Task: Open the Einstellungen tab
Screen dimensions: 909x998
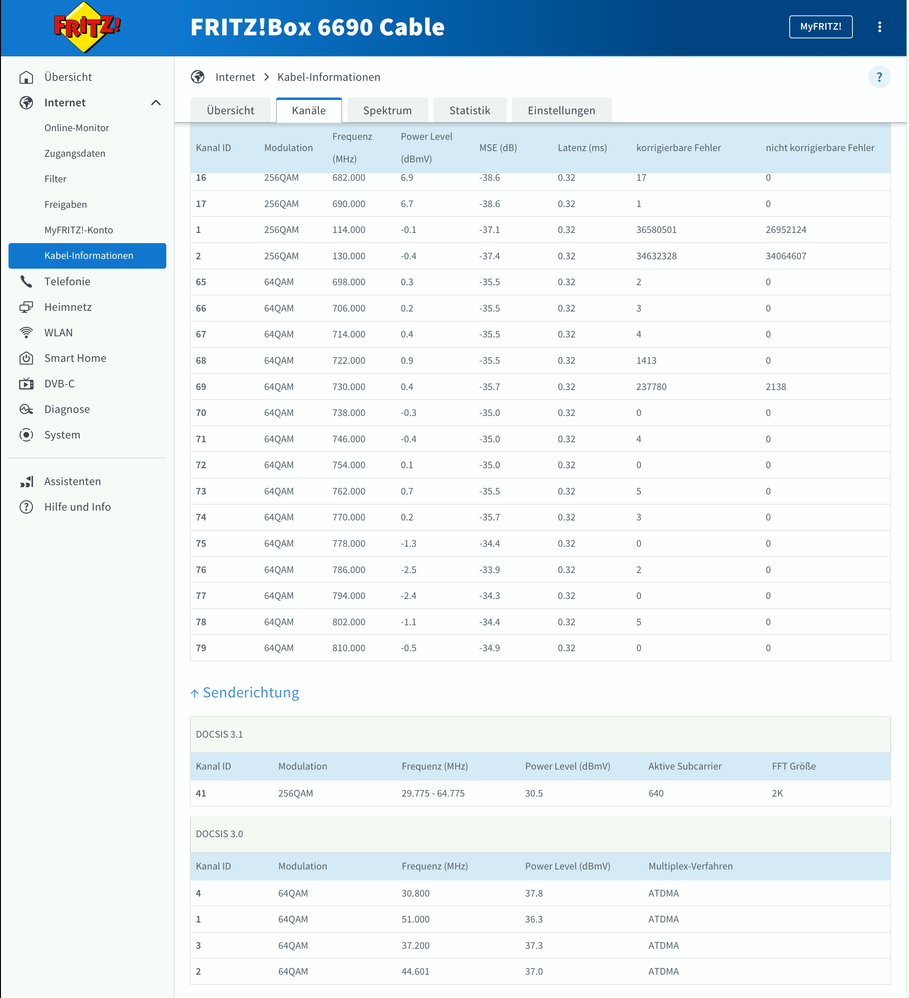Action: tap(561, 110)
